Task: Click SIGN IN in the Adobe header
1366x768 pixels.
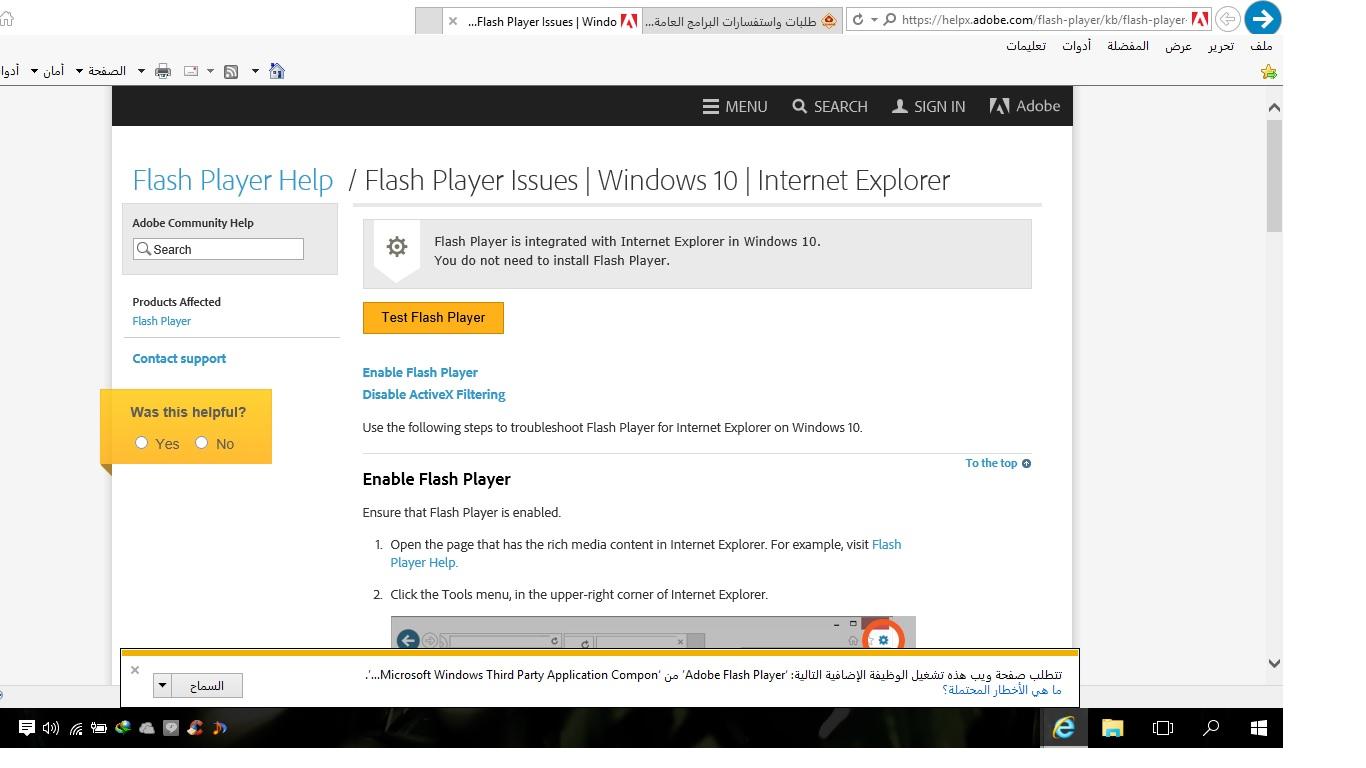Action: click(x=929, y=106)
